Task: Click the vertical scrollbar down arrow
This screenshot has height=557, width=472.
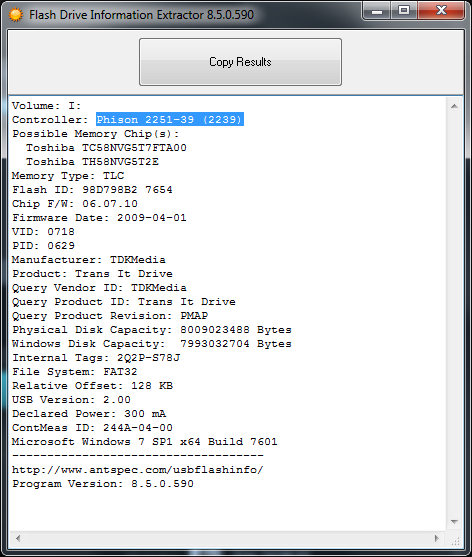Action: [x=454, y=521]
